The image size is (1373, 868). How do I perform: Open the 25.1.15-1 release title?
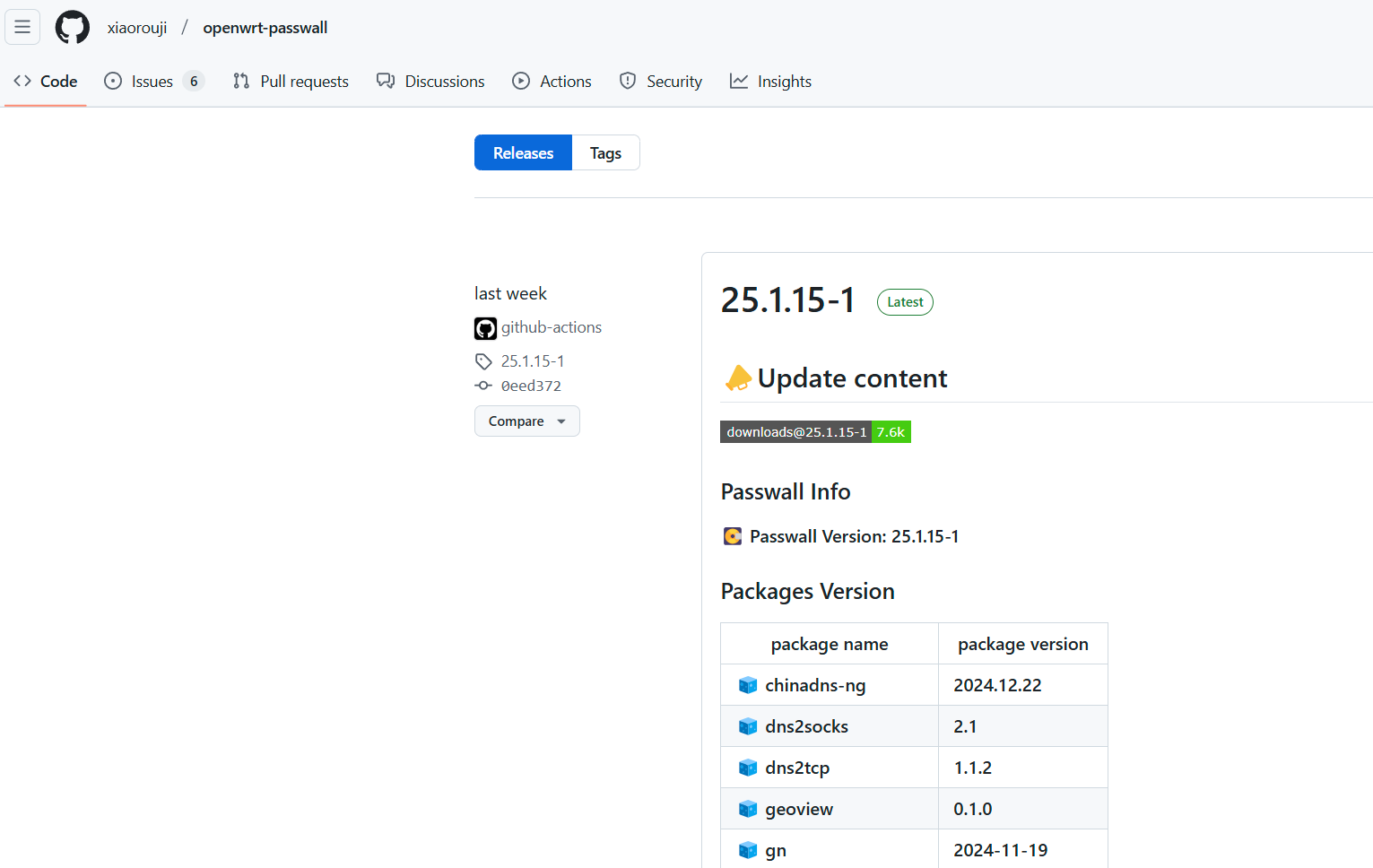[x=787, y=300]
